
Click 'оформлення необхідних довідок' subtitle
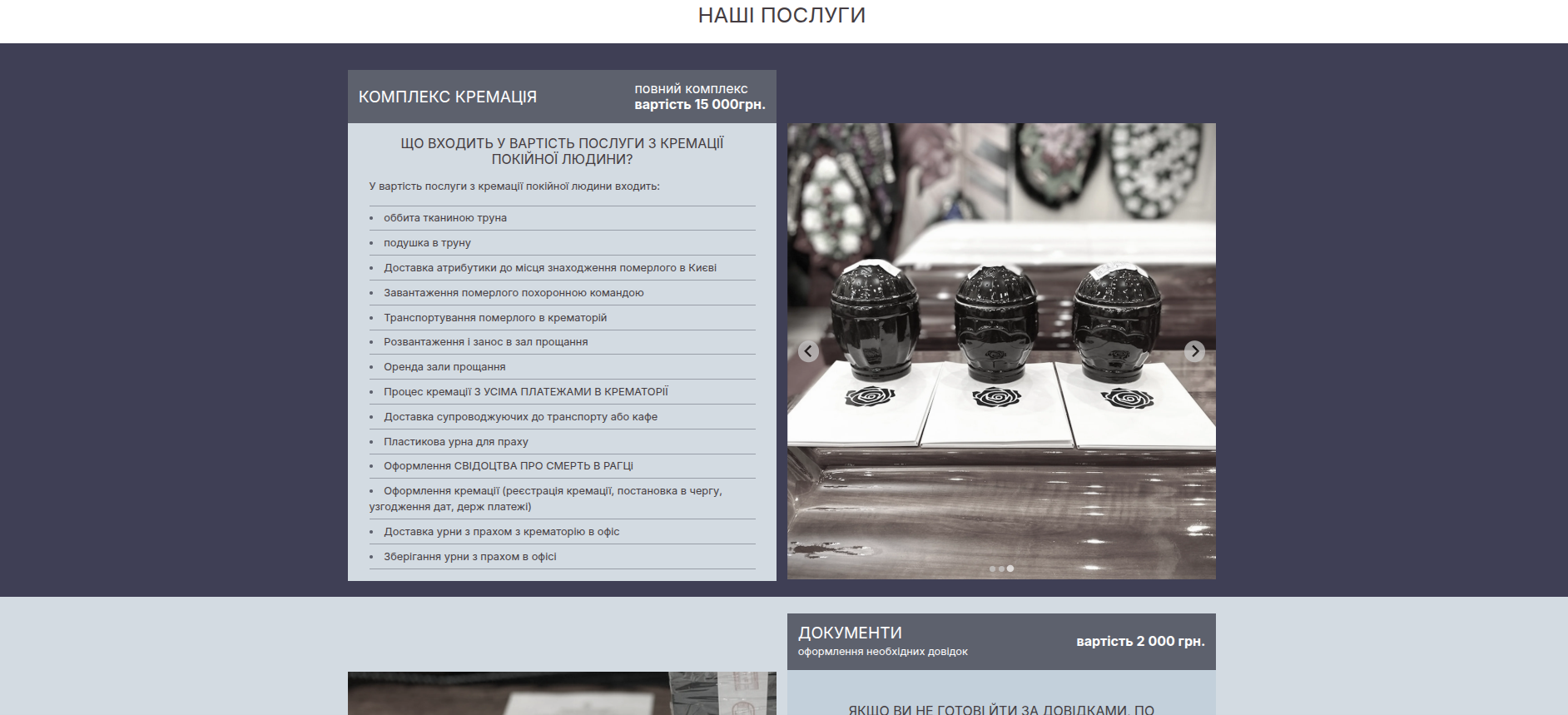(x=882, y=652)
